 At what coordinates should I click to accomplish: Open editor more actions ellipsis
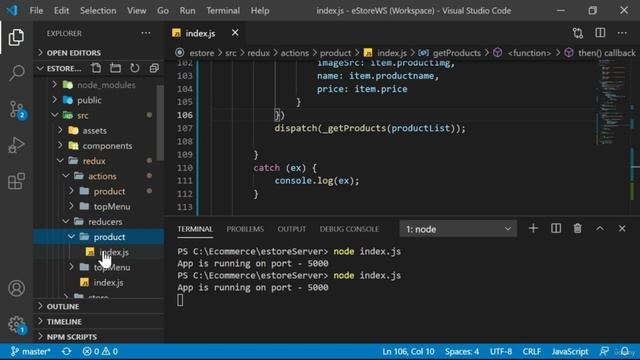[622, 33]
